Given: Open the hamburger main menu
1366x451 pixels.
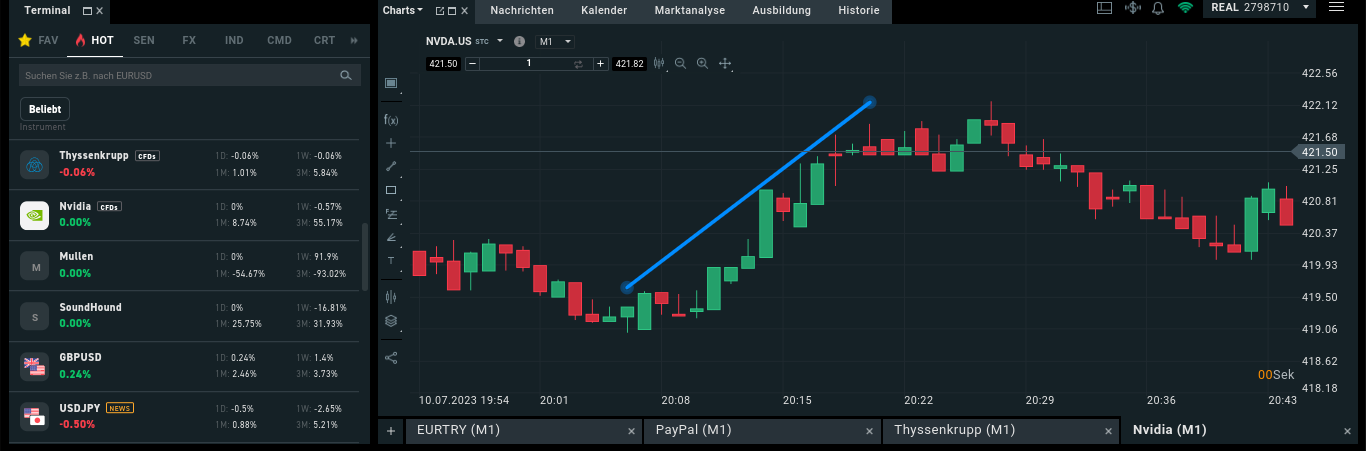Looking at the screenshot, I should click(x=1337, y=8).
